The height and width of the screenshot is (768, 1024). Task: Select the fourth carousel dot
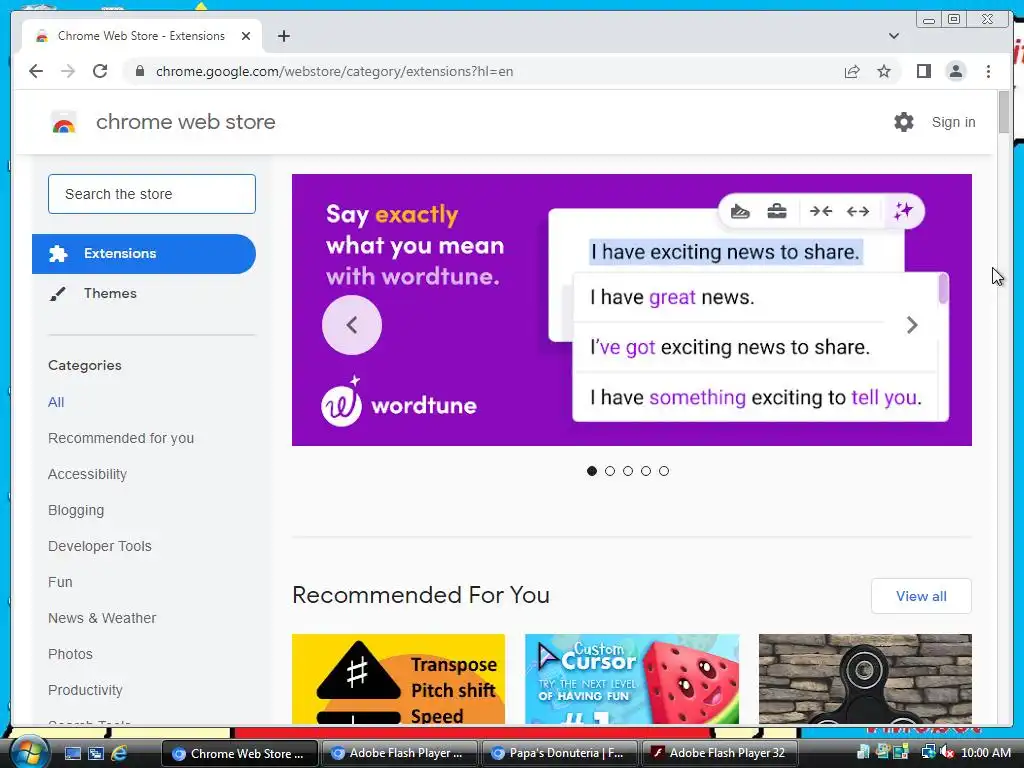[x=646, y=471]
